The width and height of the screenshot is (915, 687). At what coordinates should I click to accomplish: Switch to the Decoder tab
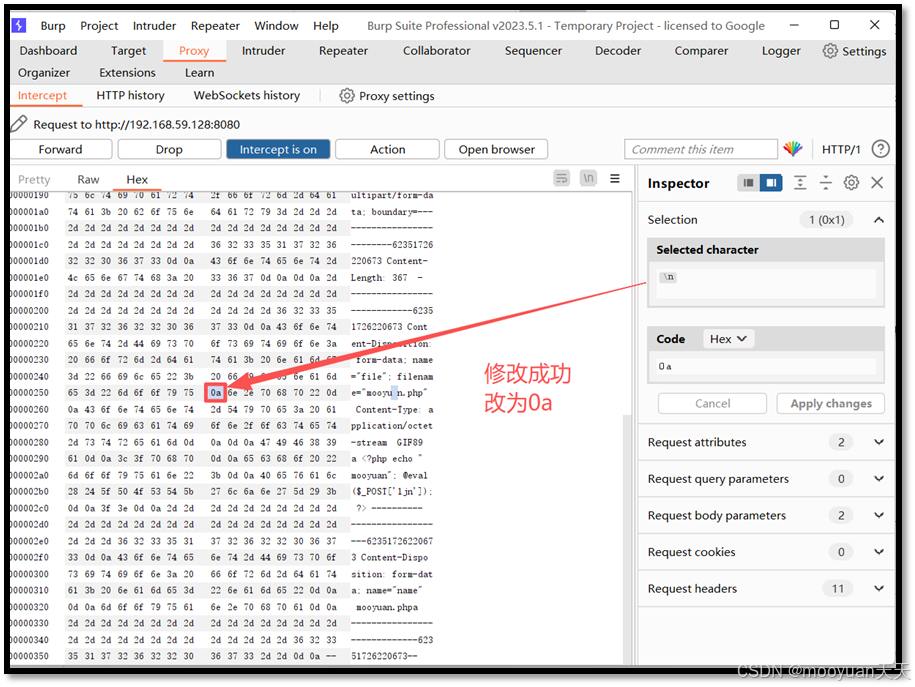click(x=617, y=51)
